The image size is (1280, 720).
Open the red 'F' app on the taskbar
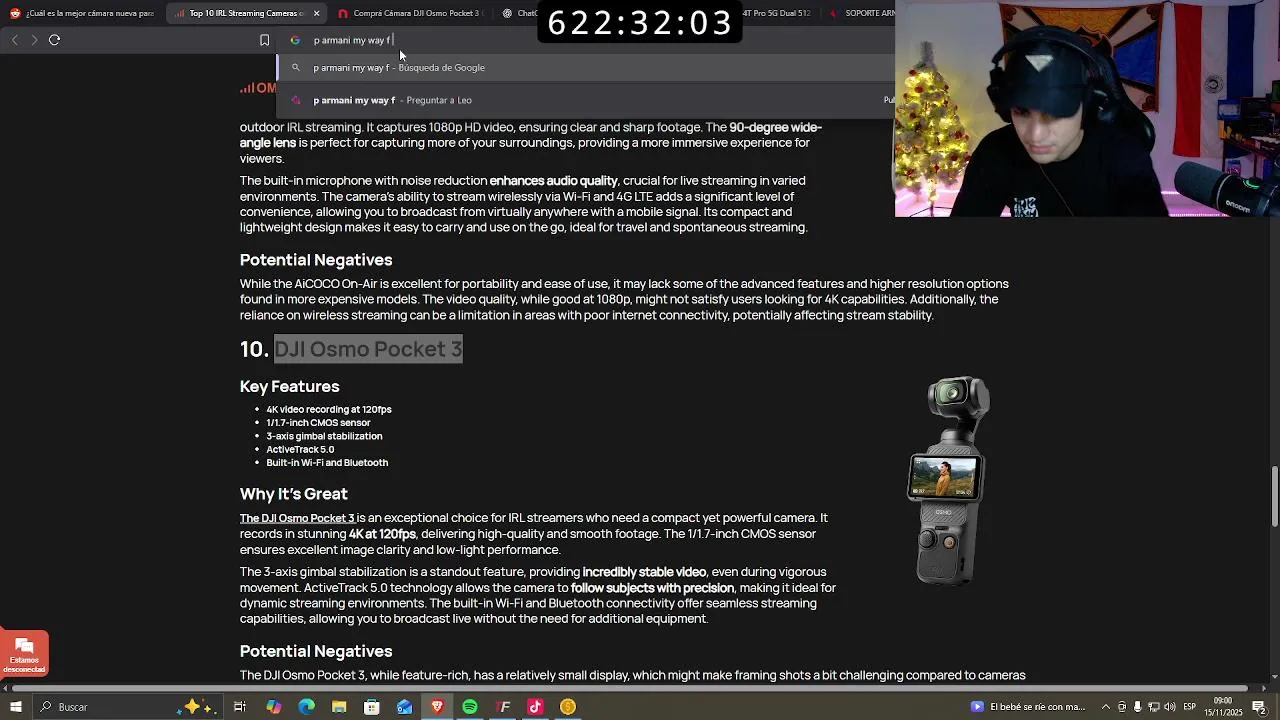pyautogui.click(x=503, y=707)
